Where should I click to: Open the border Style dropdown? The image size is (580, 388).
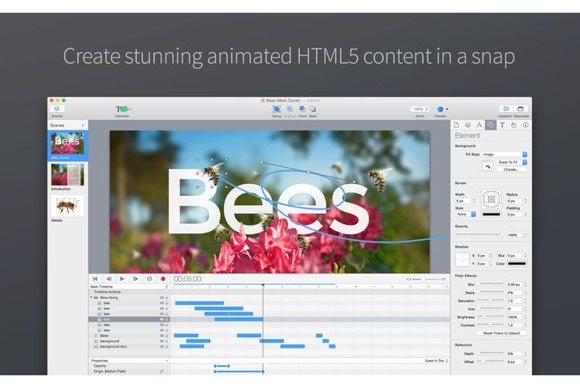(466, 214)
